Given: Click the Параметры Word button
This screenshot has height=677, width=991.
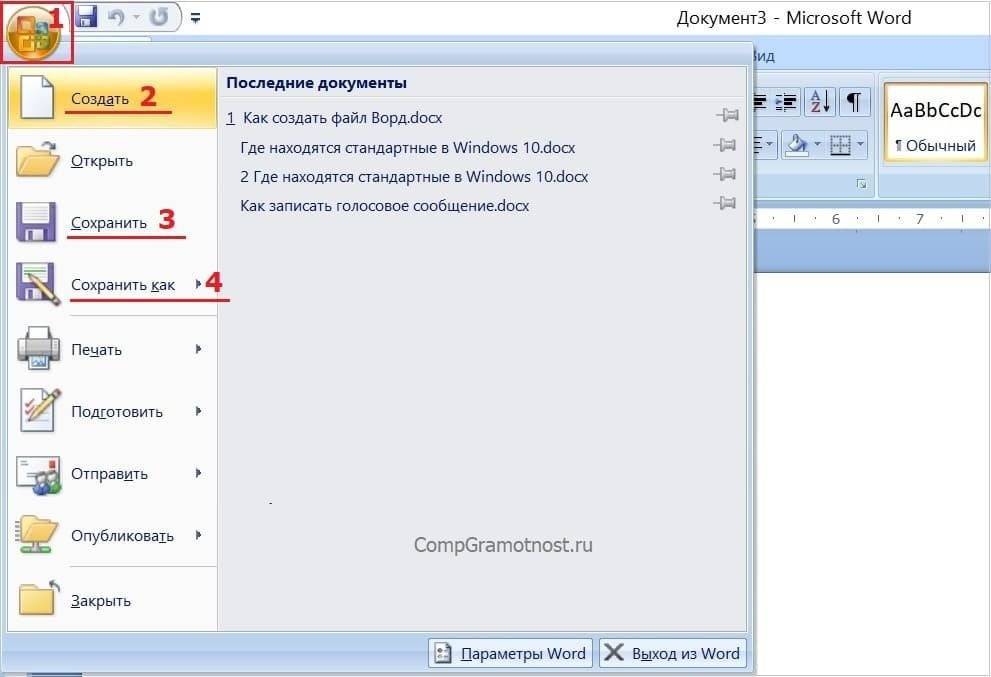Looking at the screenshot, I should coord(509,652).
